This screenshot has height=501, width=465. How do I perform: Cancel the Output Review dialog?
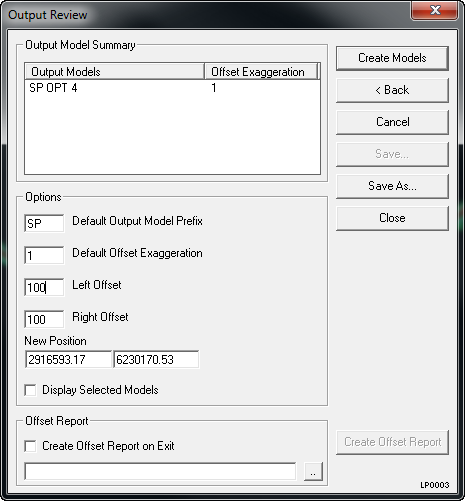pyautogui.click(x=392, y=122)
